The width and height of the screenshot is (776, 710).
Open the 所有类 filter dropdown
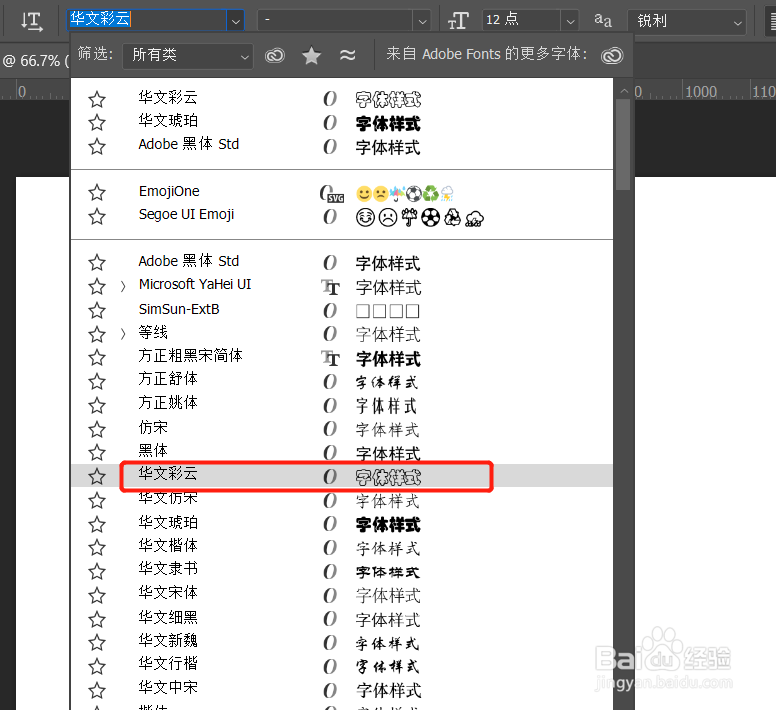coord(188,55)
